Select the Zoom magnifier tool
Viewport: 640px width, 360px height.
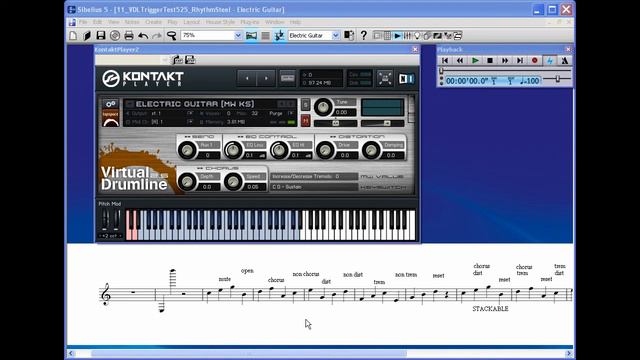(x=171, y=36)
